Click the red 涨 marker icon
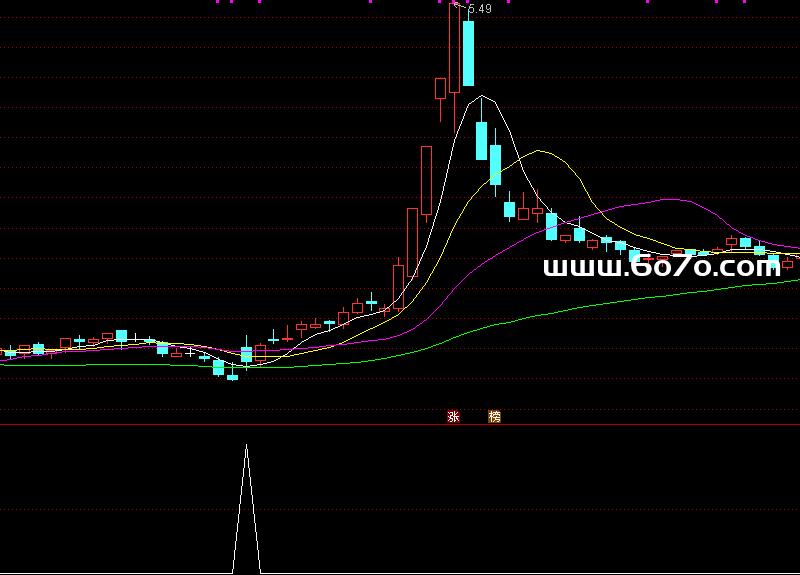This screenshot has height=575, width=800. [x=453, y=416]
